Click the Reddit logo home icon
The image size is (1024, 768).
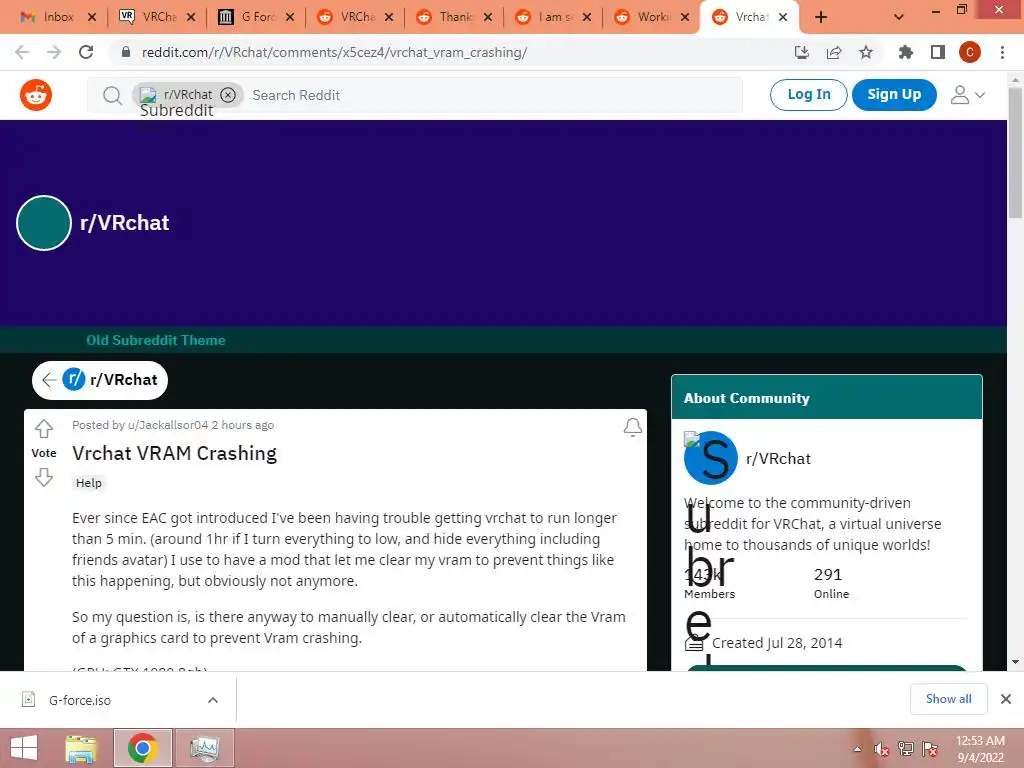pyautogui.click(x=36, y=95)
